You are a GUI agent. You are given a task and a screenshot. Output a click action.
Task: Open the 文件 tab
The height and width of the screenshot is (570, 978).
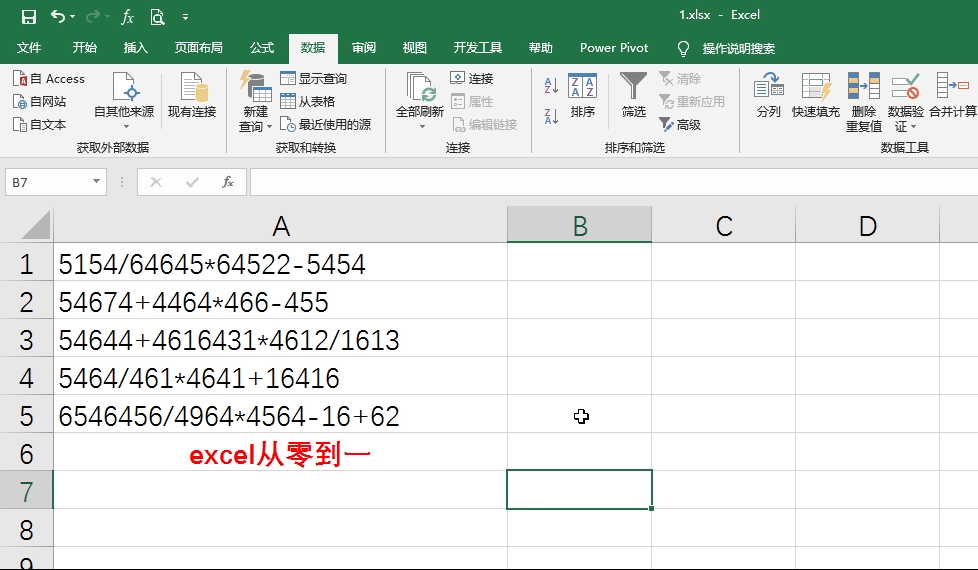29,48
